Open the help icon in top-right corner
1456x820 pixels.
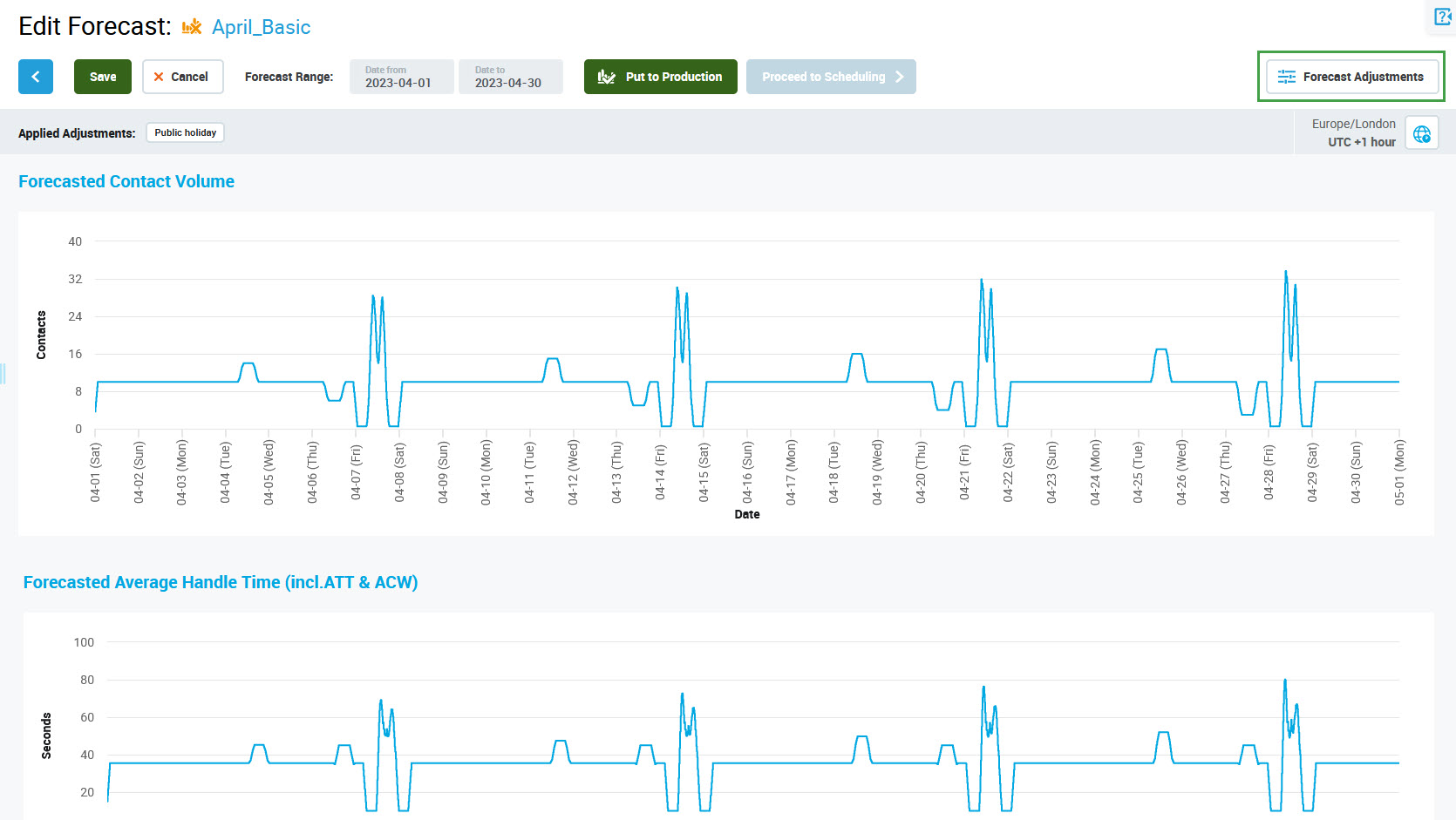pos(1443,17)
